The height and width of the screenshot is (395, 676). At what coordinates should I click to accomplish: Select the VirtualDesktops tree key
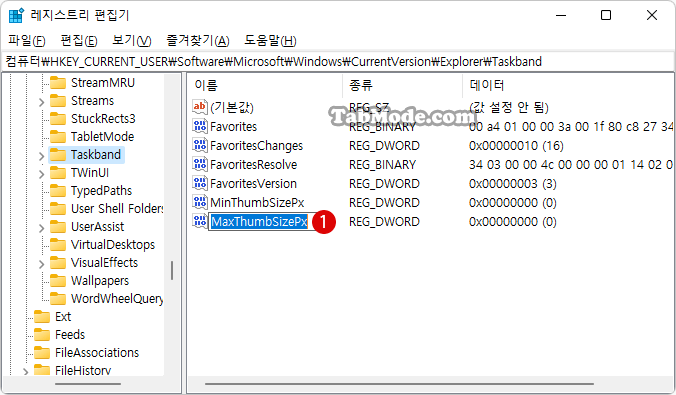point(113,245)
